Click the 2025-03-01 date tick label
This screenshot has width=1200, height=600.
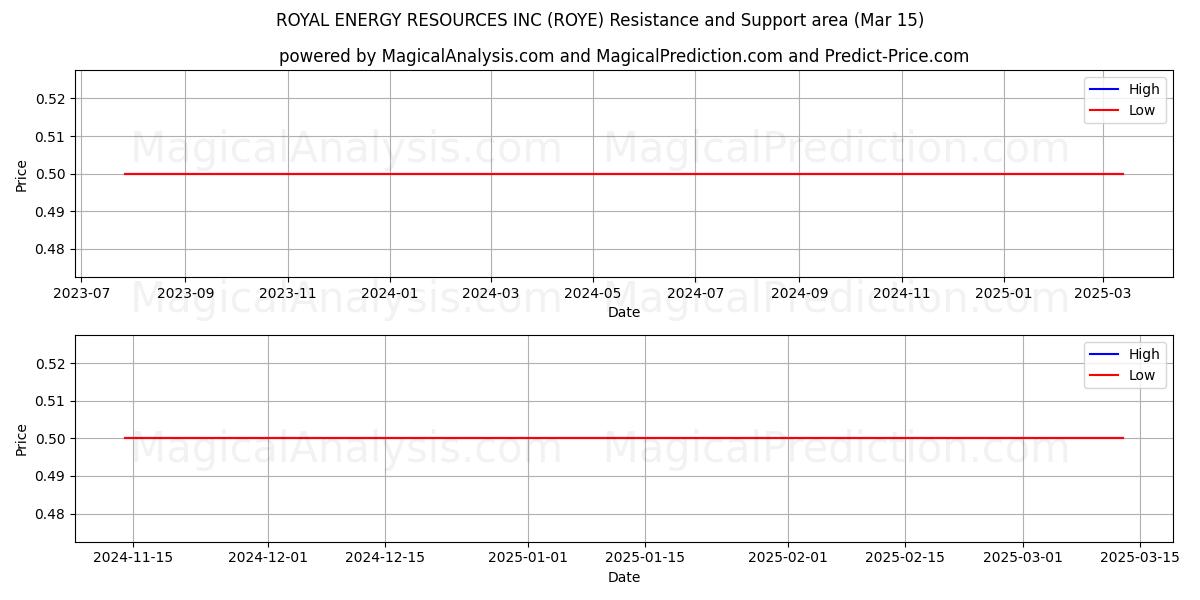(x=1023, y=558)
